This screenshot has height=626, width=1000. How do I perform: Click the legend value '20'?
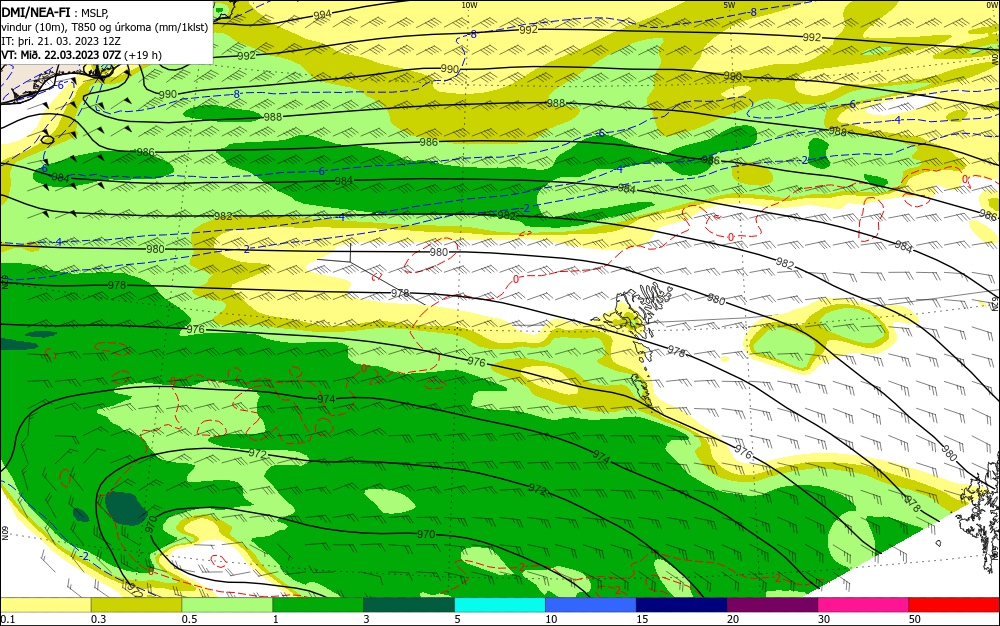point(733,619)
